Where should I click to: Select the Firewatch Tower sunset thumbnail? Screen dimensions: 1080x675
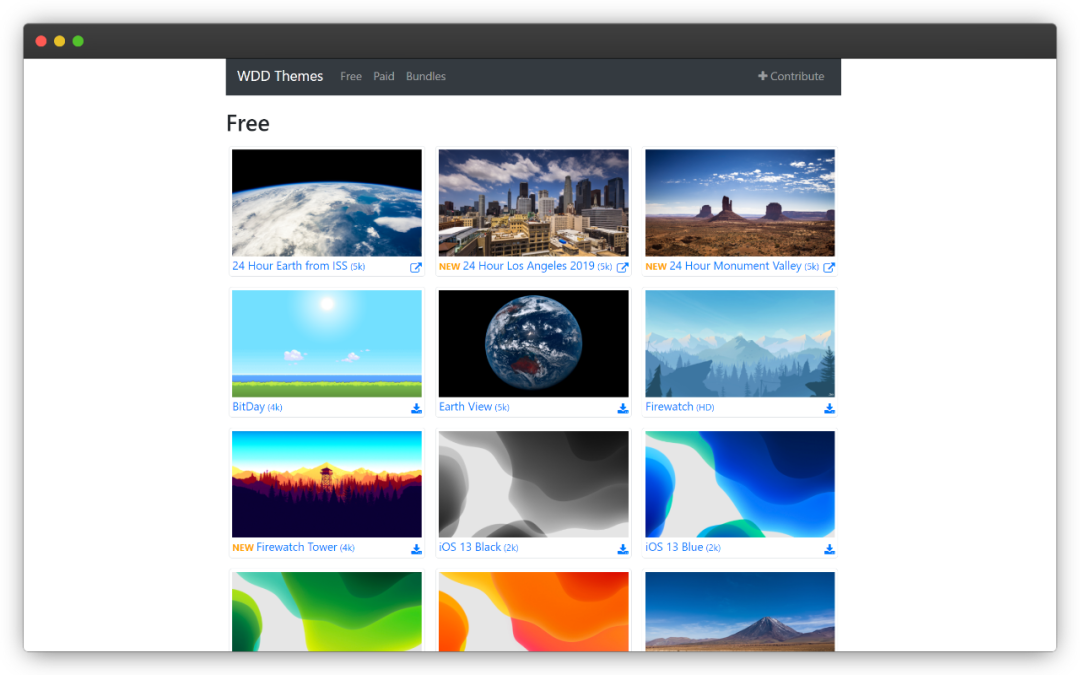(x=326, y=484)
